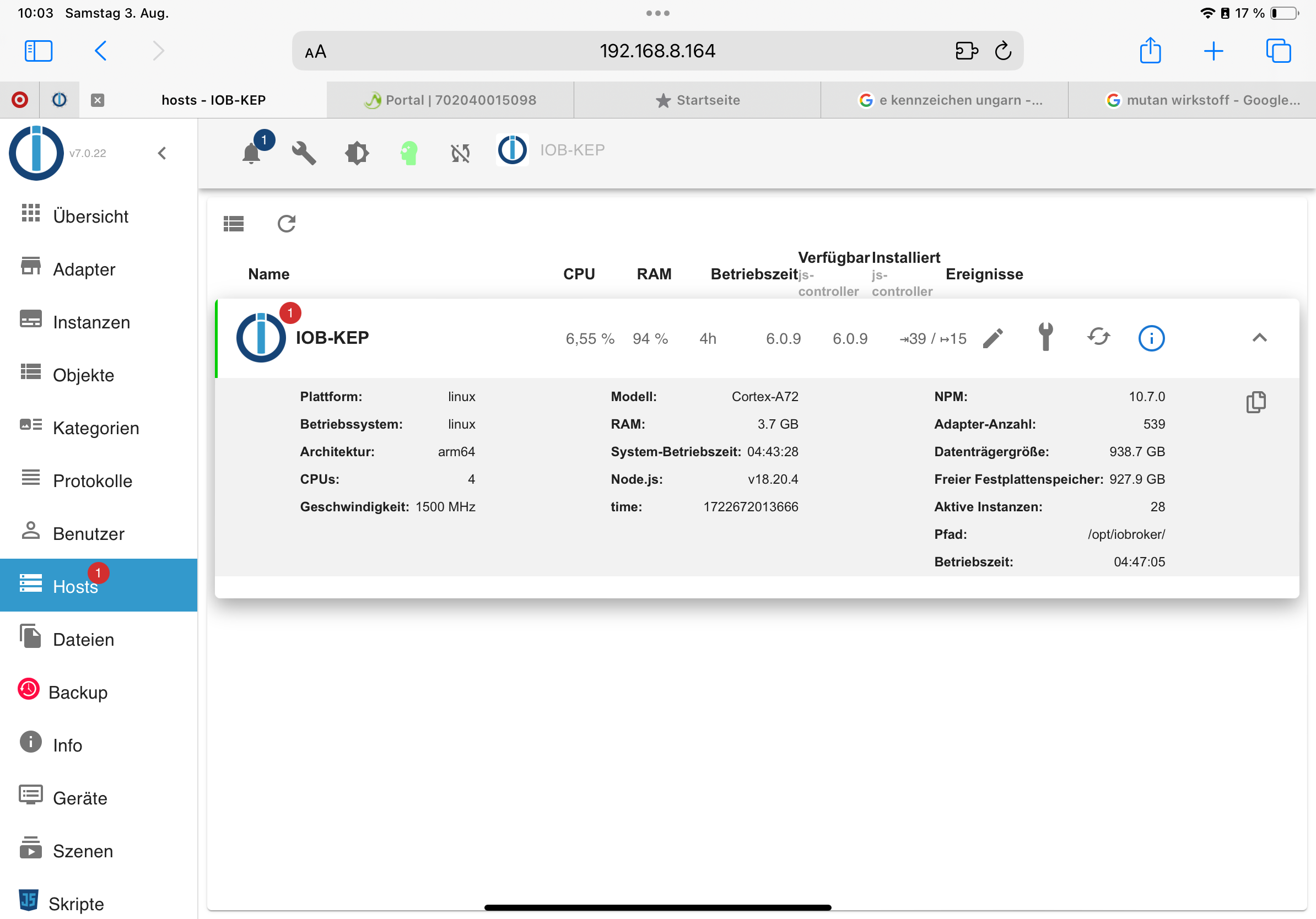Show IOB-KEP host information icon
The image size is (1316, 919).
[1151, 338]
